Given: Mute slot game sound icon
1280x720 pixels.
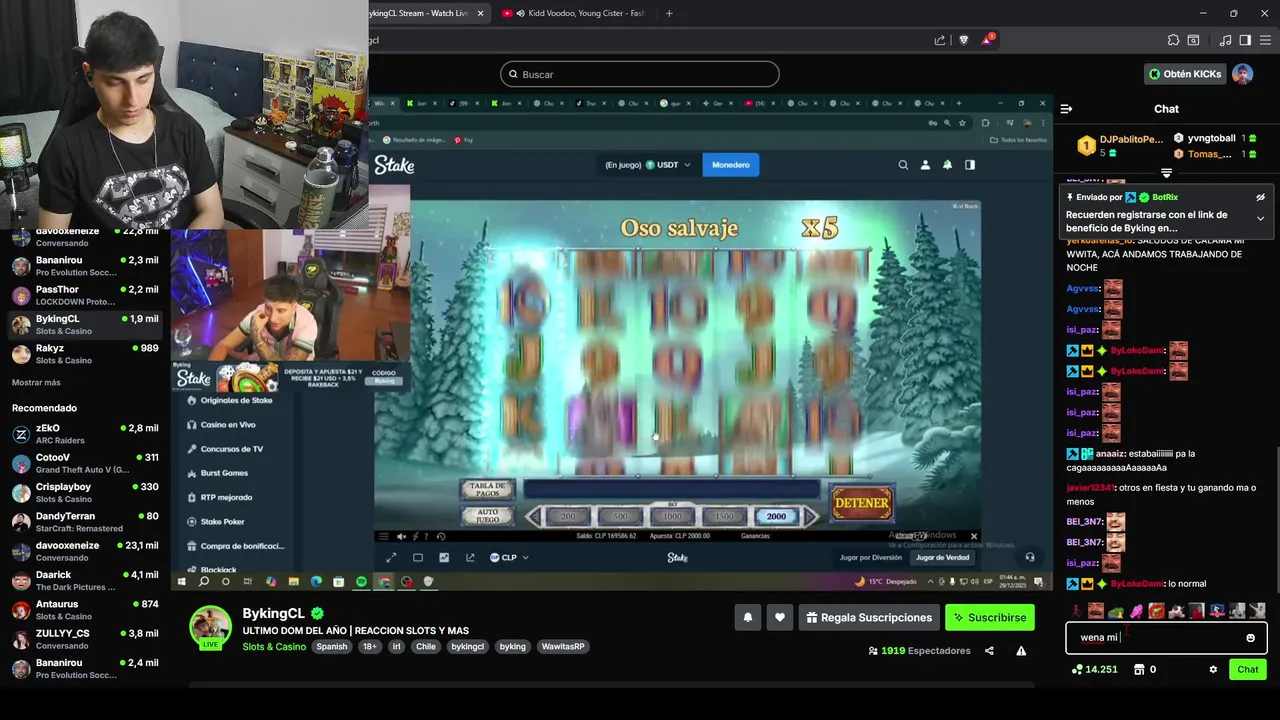Looking at the screenshot, I should (401, 536).
